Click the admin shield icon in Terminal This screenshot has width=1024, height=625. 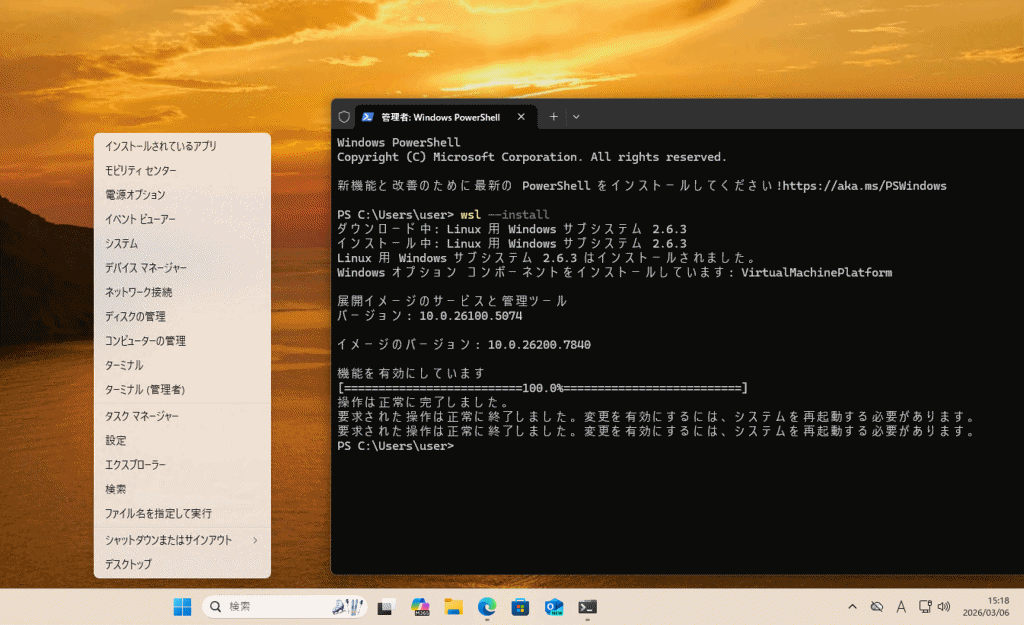(344, 117)
